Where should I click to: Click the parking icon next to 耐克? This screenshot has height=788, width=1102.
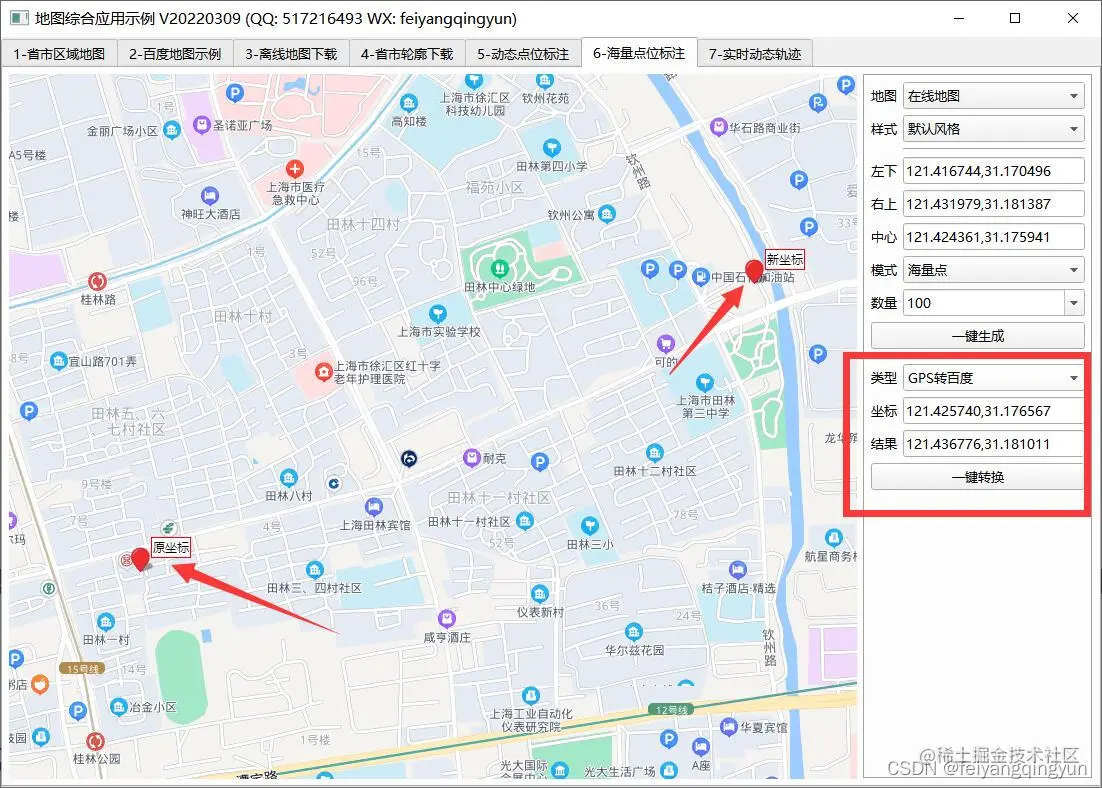coord(539,462)
